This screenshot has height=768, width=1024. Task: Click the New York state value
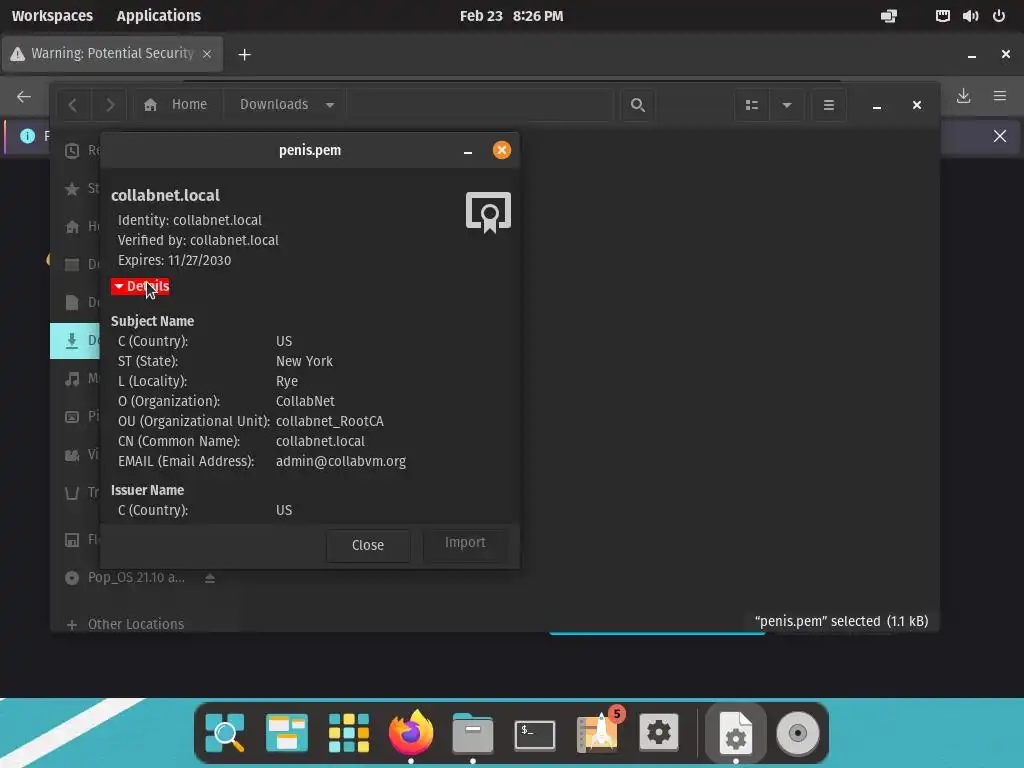[x=304, y=361]
